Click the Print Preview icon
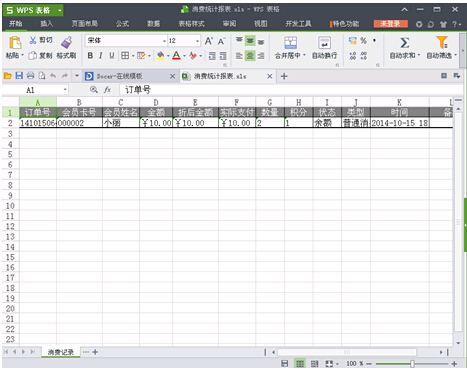Screen dimensions: 467x372 point(42,76)
